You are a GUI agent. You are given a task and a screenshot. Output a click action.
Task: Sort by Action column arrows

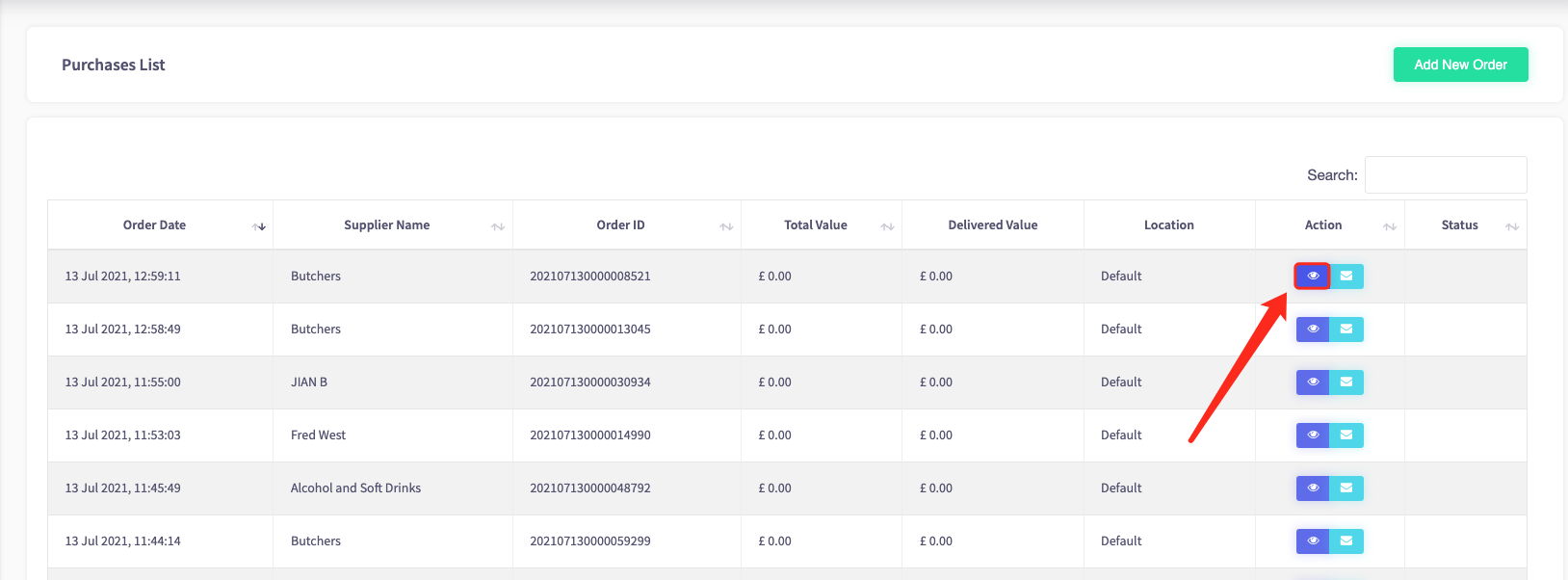(1390, 226)
